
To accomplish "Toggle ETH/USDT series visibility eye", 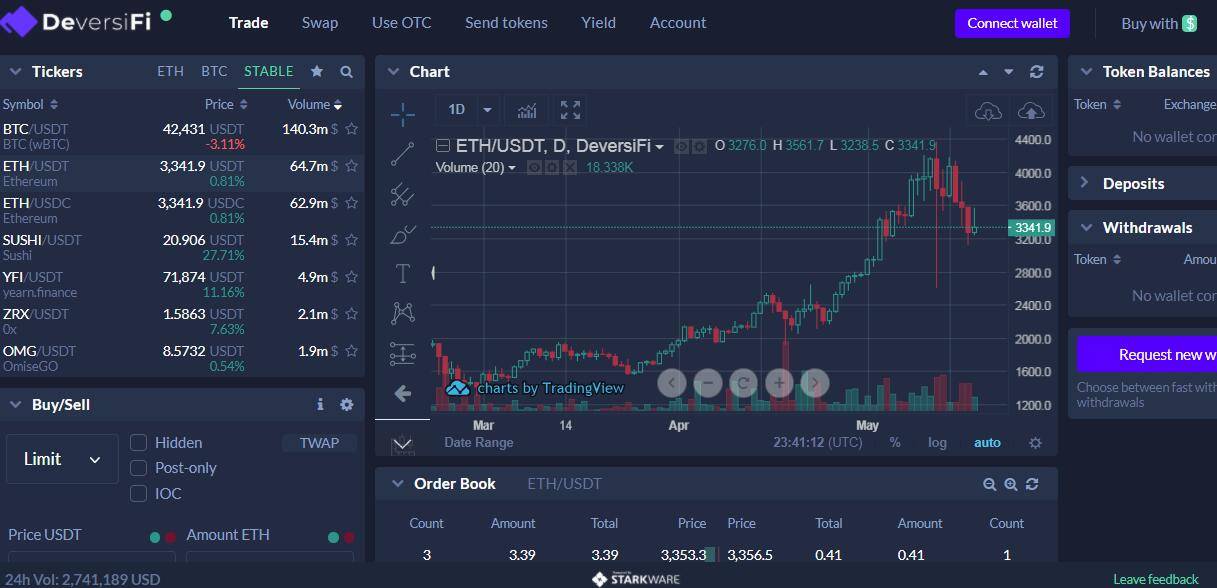I will pyautogui.click(x=682, y=146).
